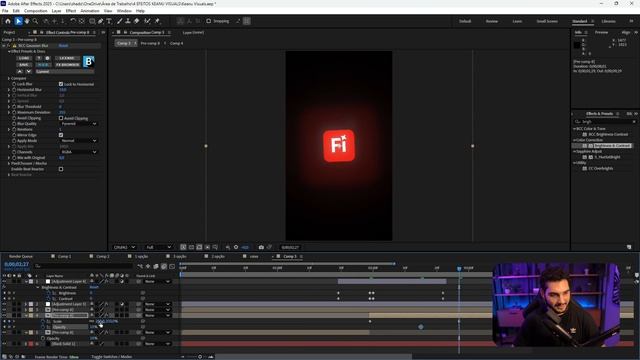Open the Blur Quality dropdown
Viewport: 640px width, 360px height.
click(x=78, y=124)
